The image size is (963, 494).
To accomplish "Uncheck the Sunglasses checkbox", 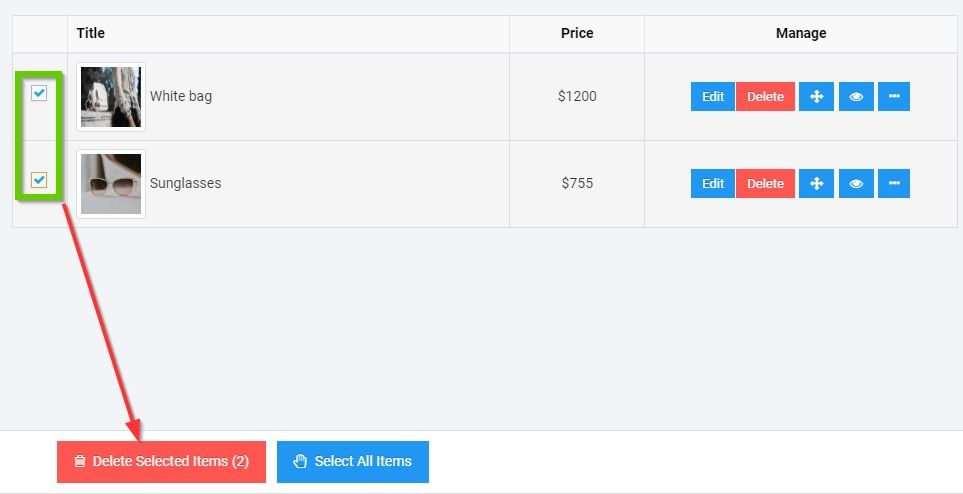I will point(39,180).
